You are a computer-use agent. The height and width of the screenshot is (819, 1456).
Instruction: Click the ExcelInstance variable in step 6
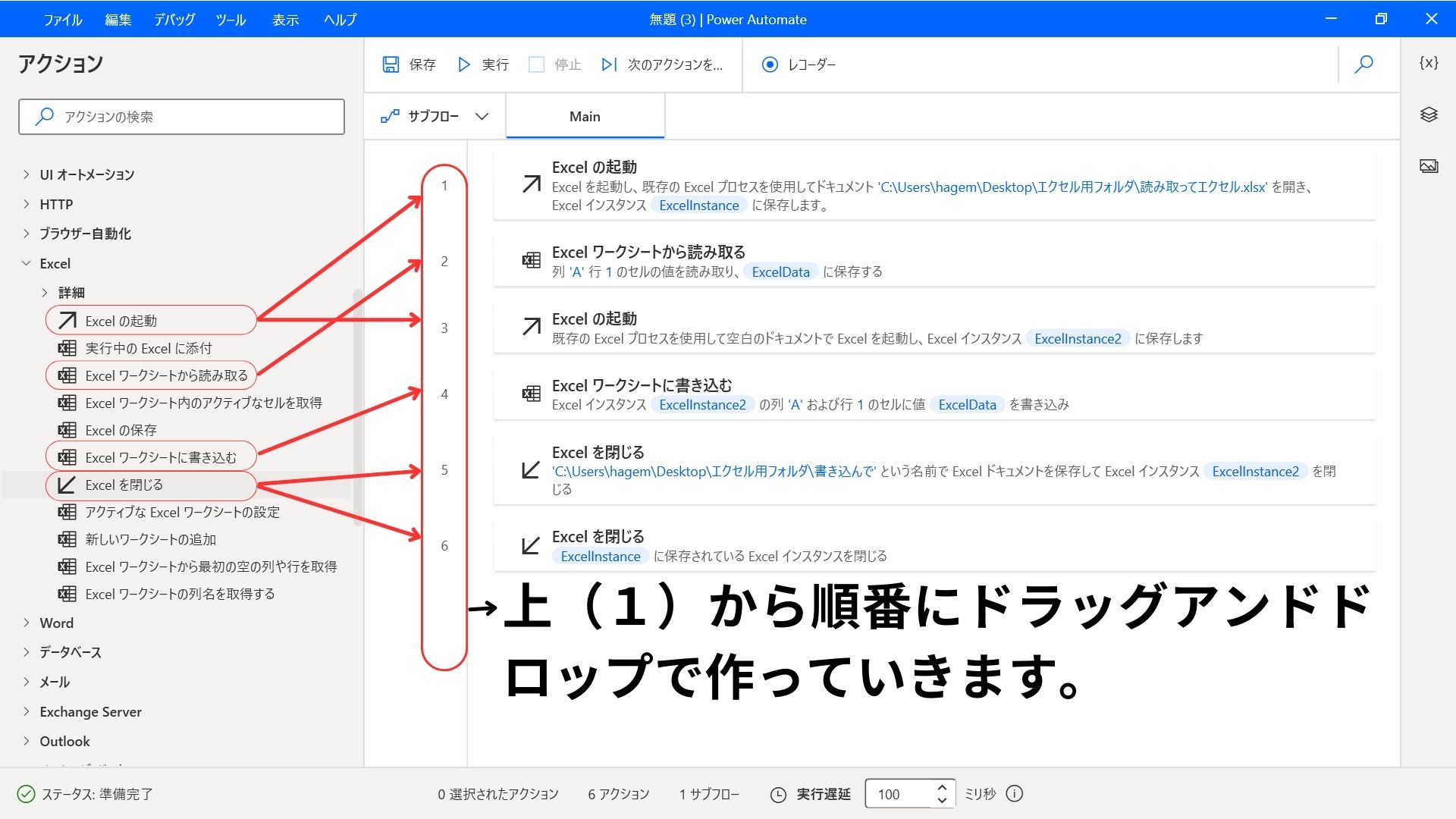pos(601,556)
